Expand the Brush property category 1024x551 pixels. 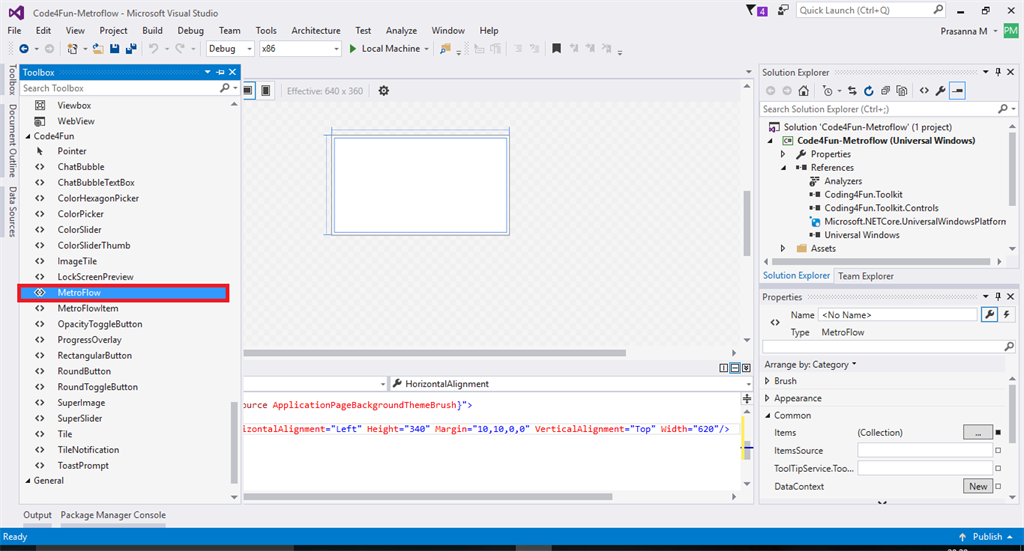(767, 381)
